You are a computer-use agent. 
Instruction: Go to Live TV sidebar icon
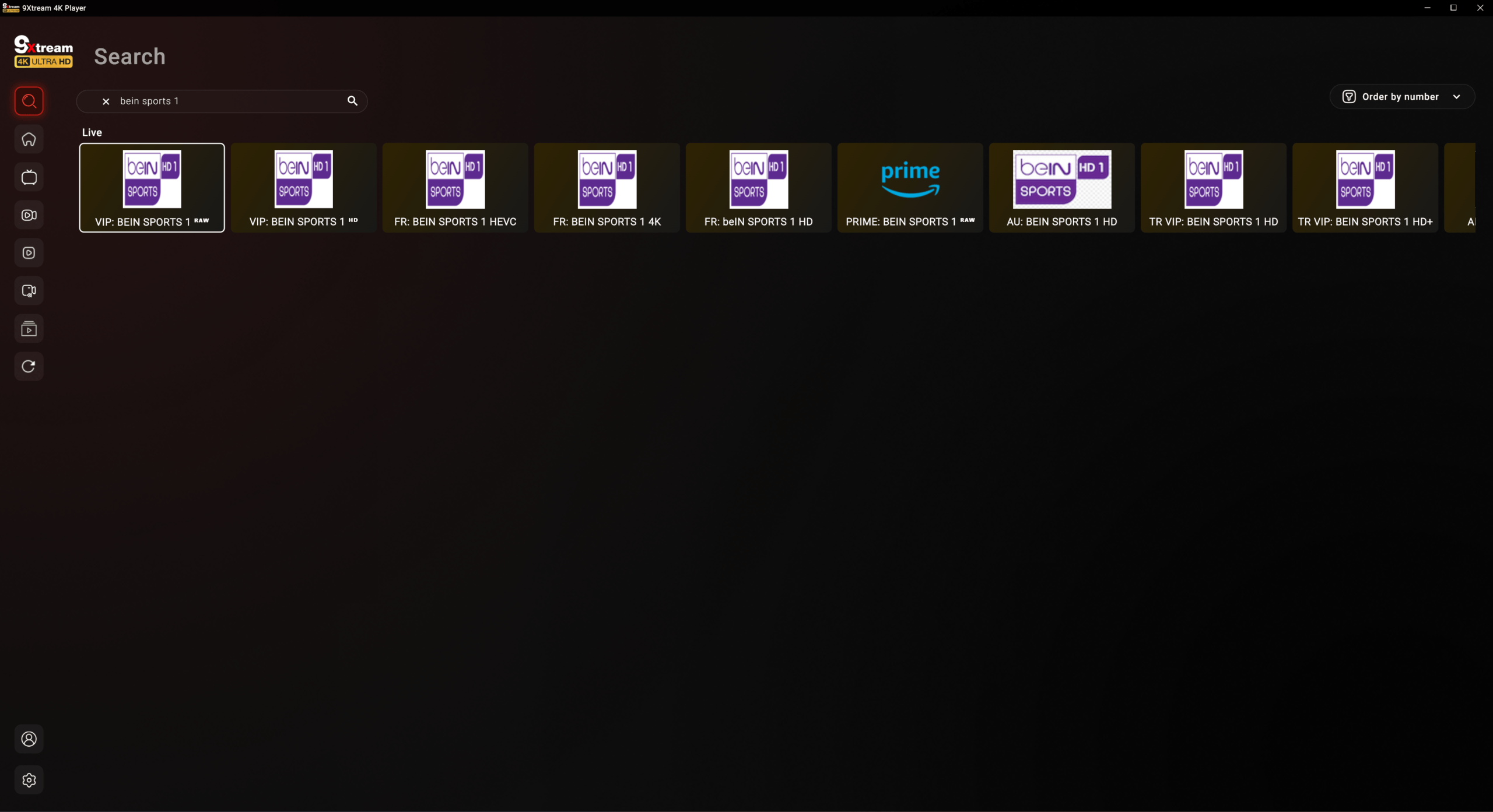pyautogui.click(x=29, y=177)
